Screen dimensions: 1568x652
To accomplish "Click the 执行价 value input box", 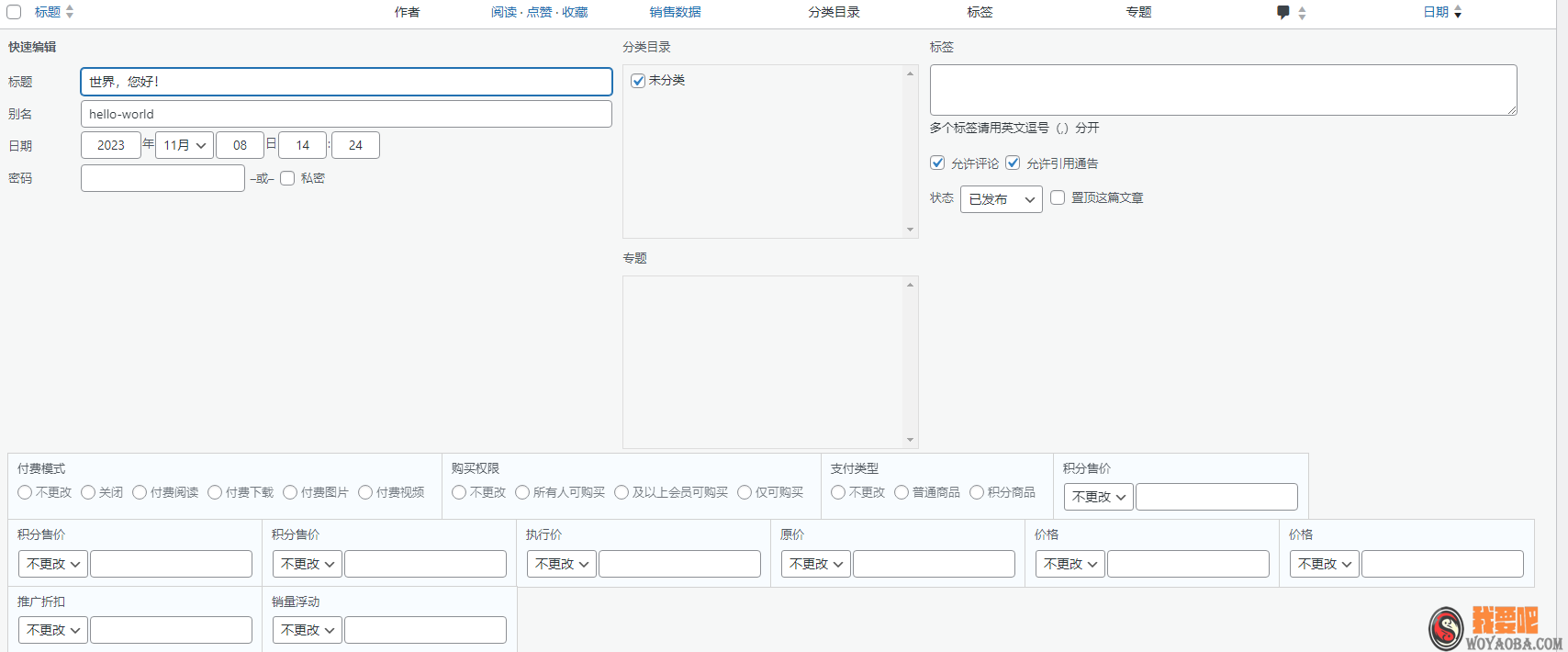I will (x=679, y=564).
